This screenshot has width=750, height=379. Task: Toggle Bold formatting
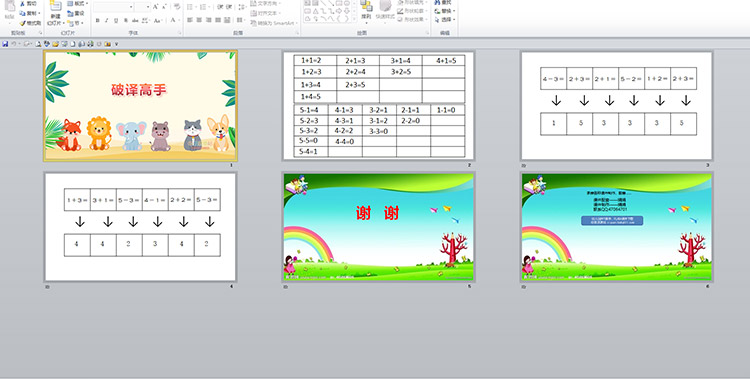pyautogui.click(x=98, y=21)
